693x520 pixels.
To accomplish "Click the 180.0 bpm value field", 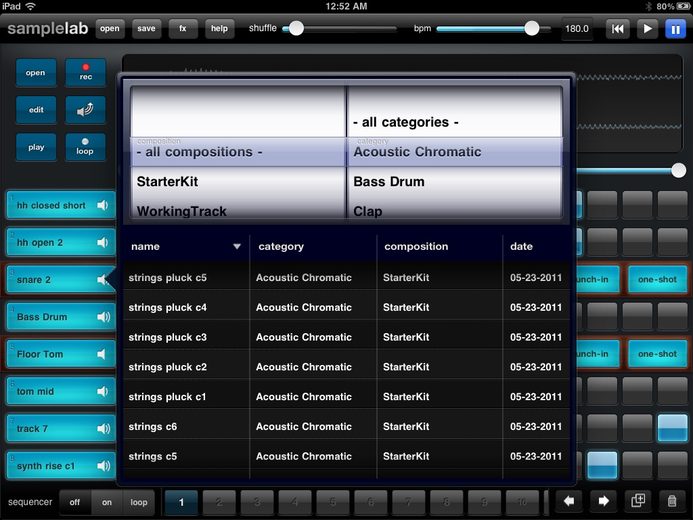I will pyautogui.click(x=577, y=29).
